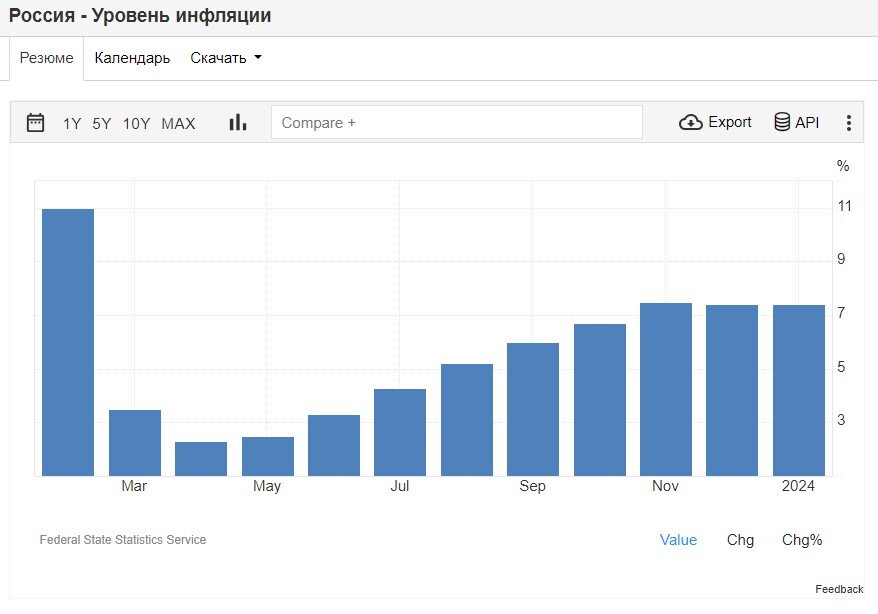
Task: Switch chart to Chg% view
Action: 802,540
